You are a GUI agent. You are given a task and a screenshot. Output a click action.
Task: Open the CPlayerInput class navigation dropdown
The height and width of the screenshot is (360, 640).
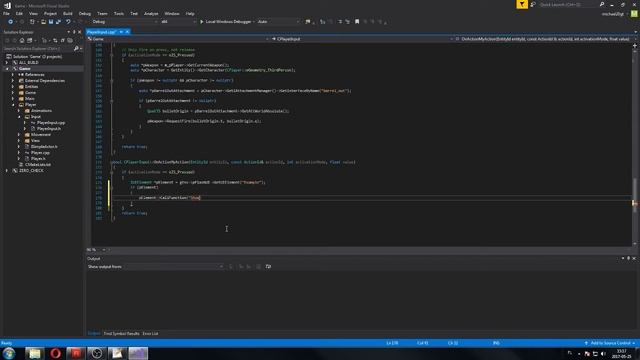coord(361,39)
